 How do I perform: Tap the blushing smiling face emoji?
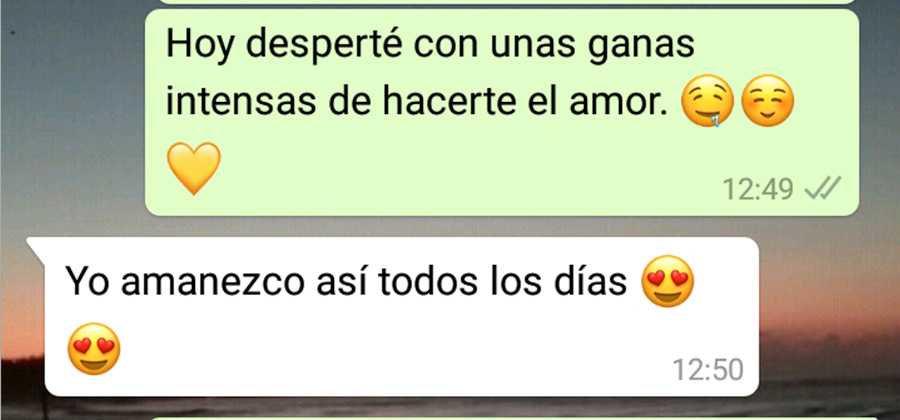768,101
